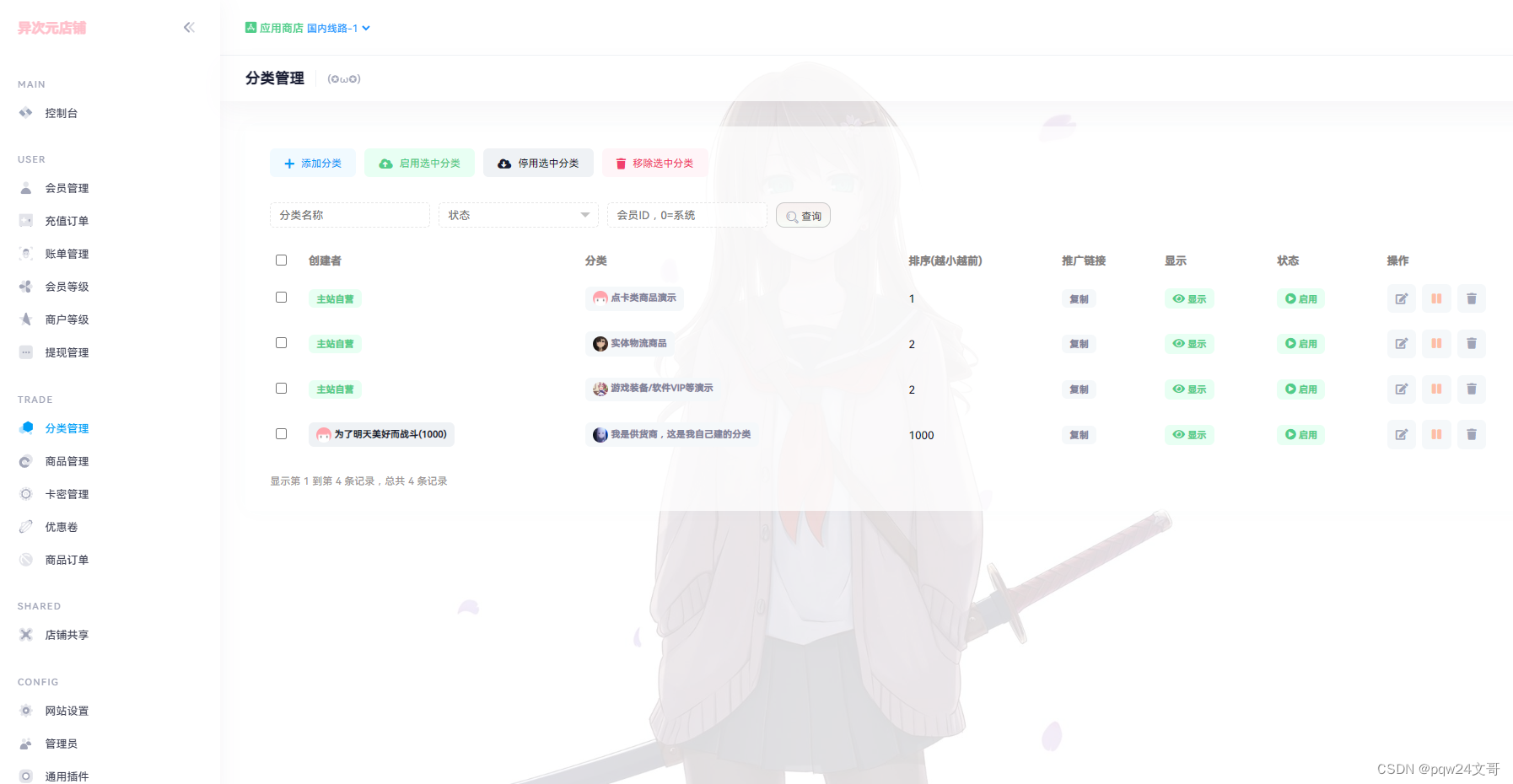Delete the 点卡类商品演示 category

pyautogui.click(x=1472, y=298)
